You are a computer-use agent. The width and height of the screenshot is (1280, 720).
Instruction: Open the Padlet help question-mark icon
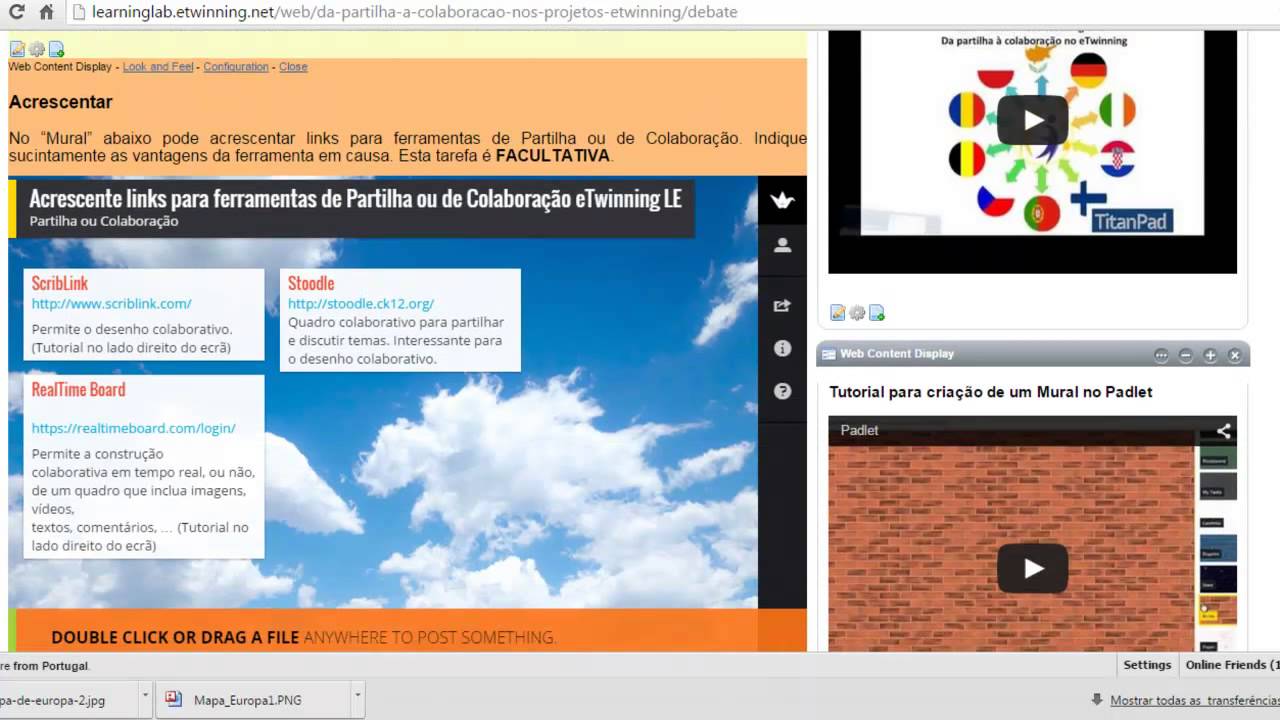(x=782, y=391)
